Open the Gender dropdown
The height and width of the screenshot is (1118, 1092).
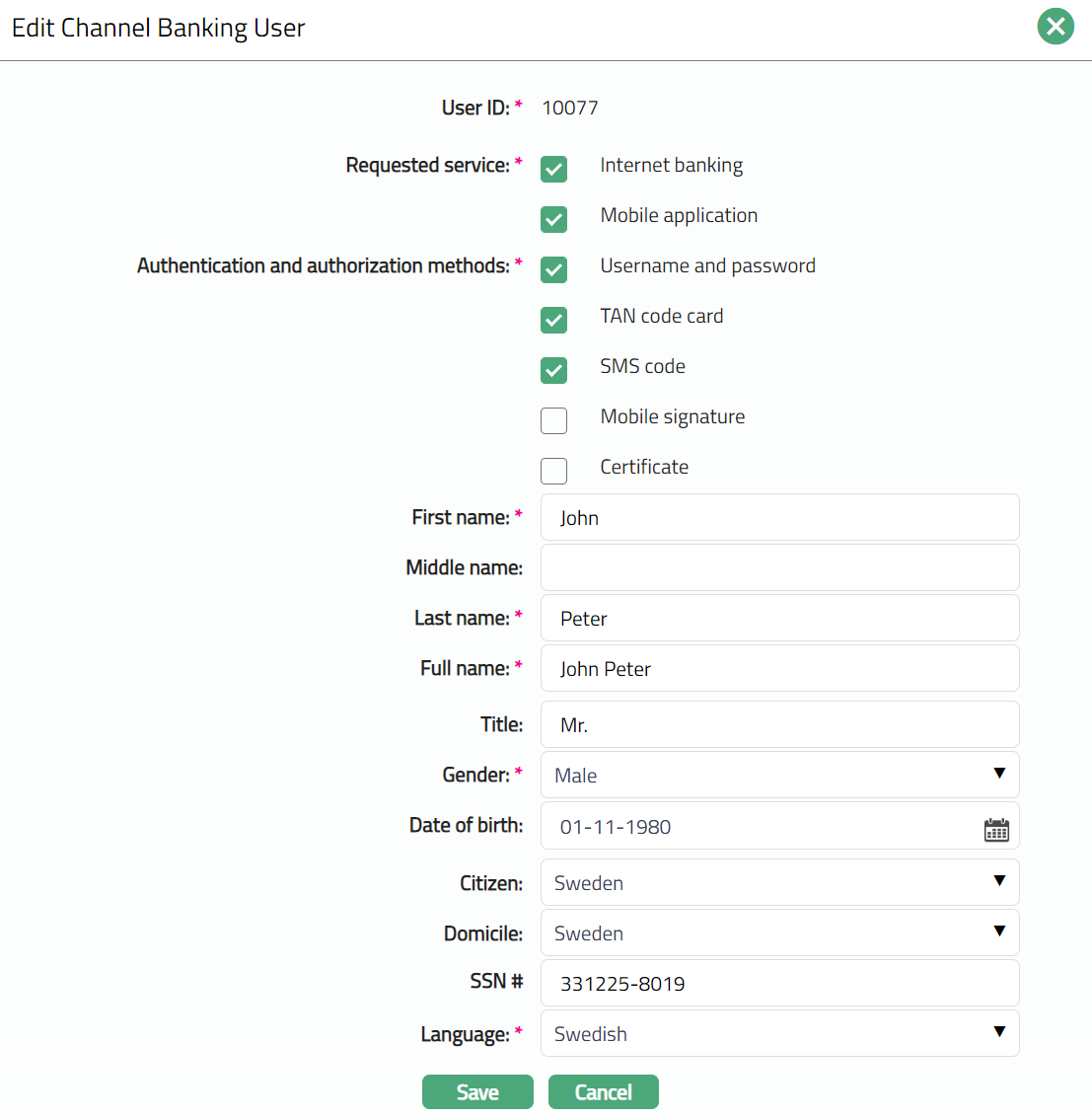click(779, 776)
